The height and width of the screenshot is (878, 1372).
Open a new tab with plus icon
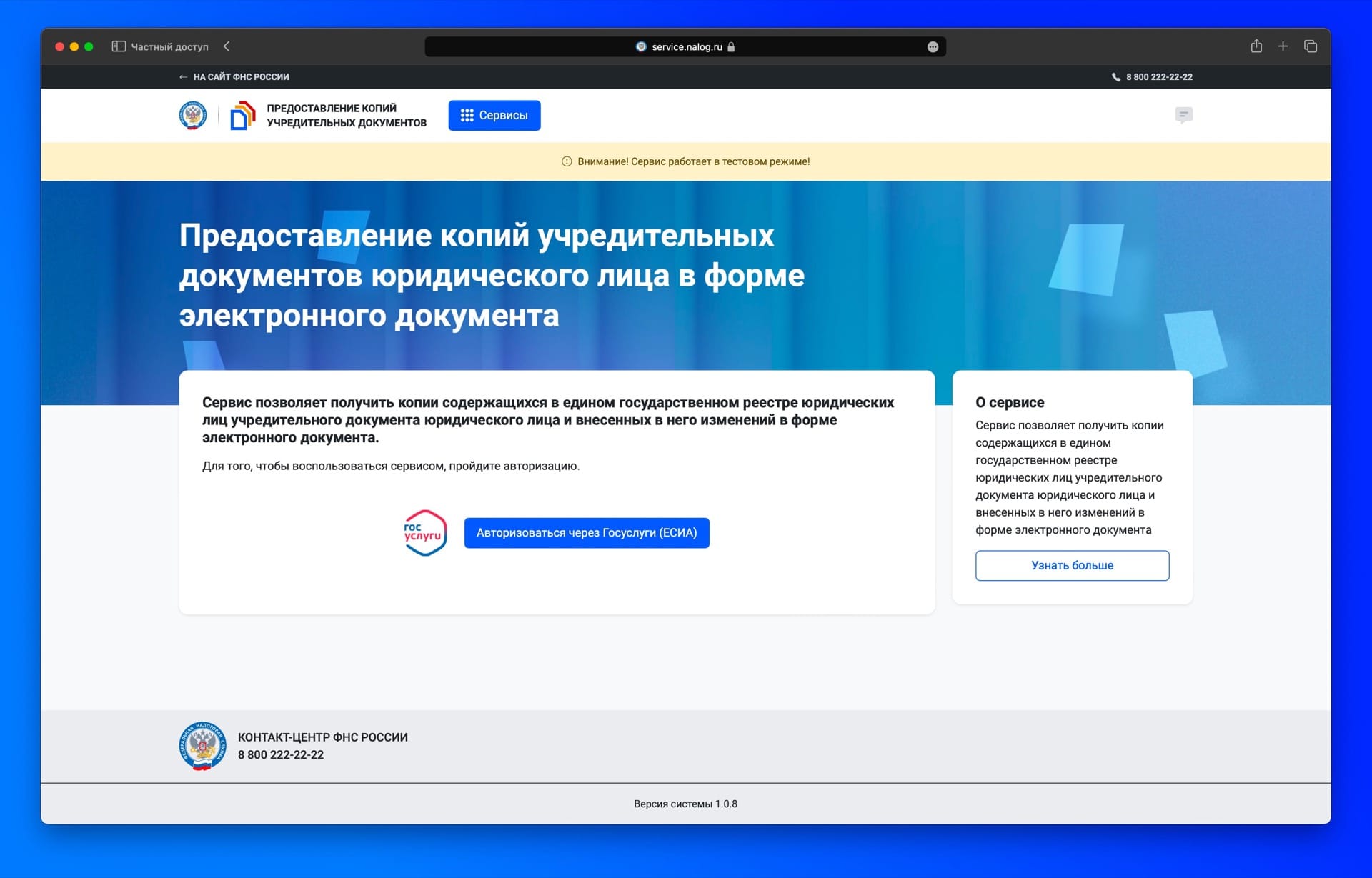pos(1283,46)
